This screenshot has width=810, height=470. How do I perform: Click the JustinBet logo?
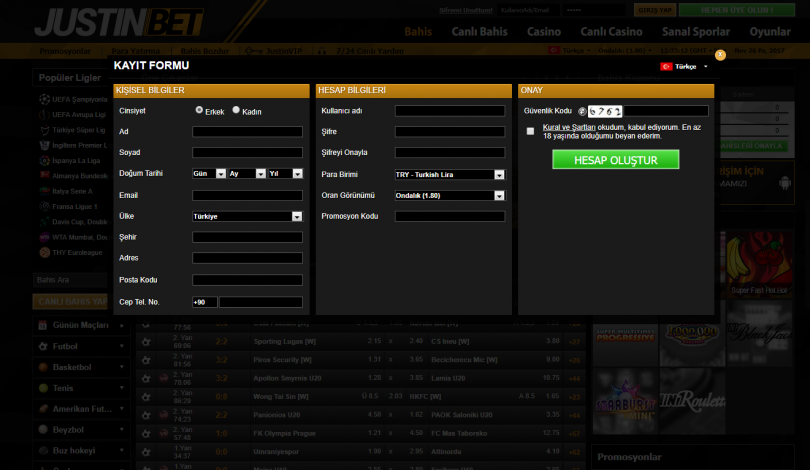point(119,22)
